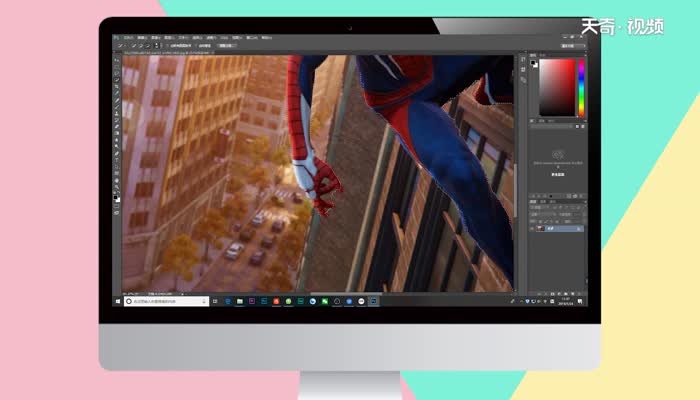
Task: Open the layer blend mode dropdown
Action: click(x=542, y=214)
